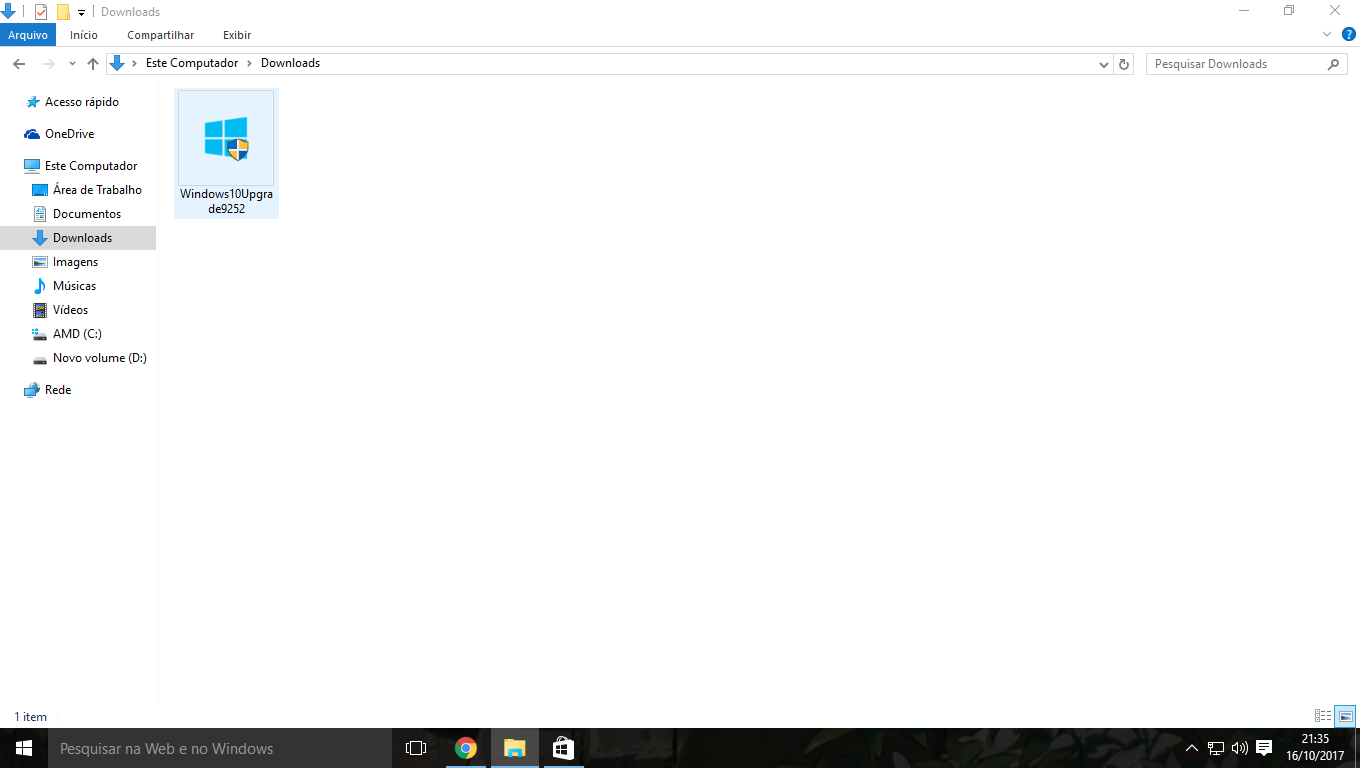This screenshot has width=1360, height=768.
Task: Switch to the details view layout
Action: coord(1323,716)
